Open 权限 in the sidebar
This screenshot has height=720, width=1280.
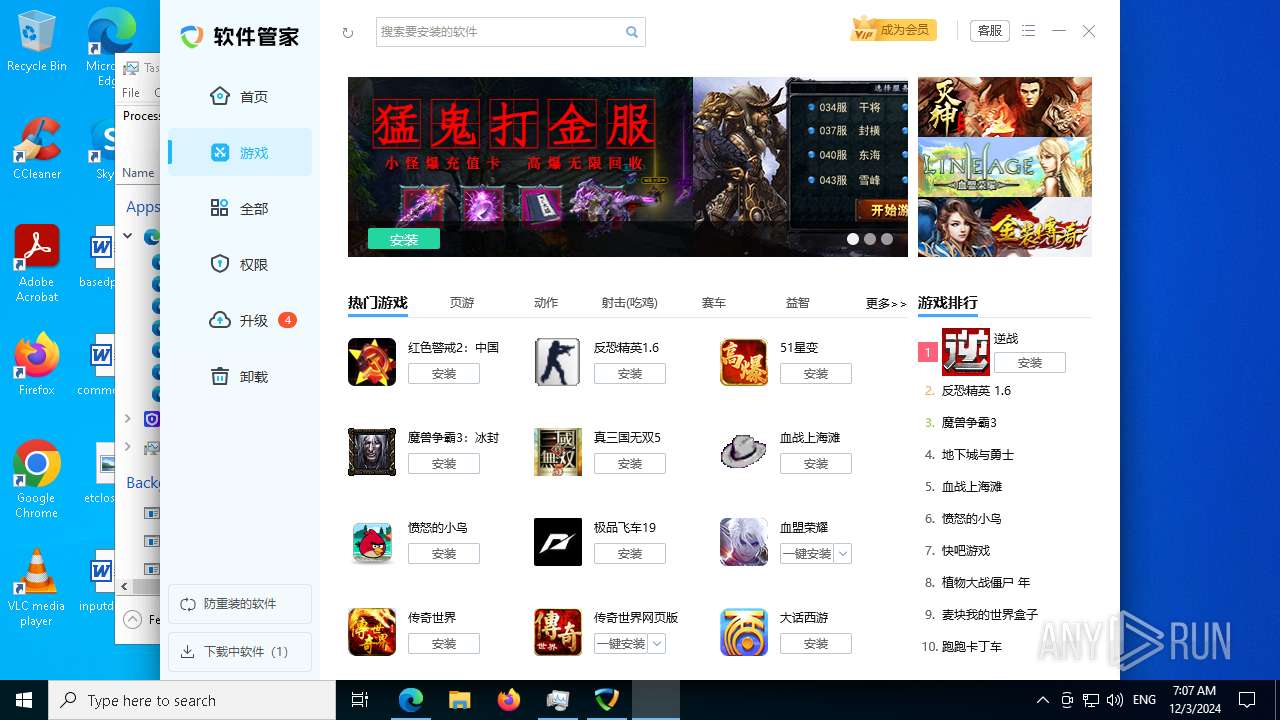[240, 264]
